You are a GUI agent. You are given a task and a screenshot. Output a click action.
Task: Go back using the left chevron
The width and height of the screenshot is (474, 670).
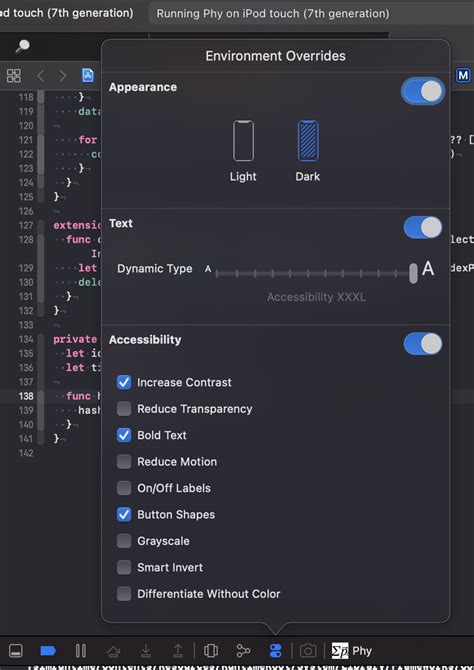tap(41, 76)
